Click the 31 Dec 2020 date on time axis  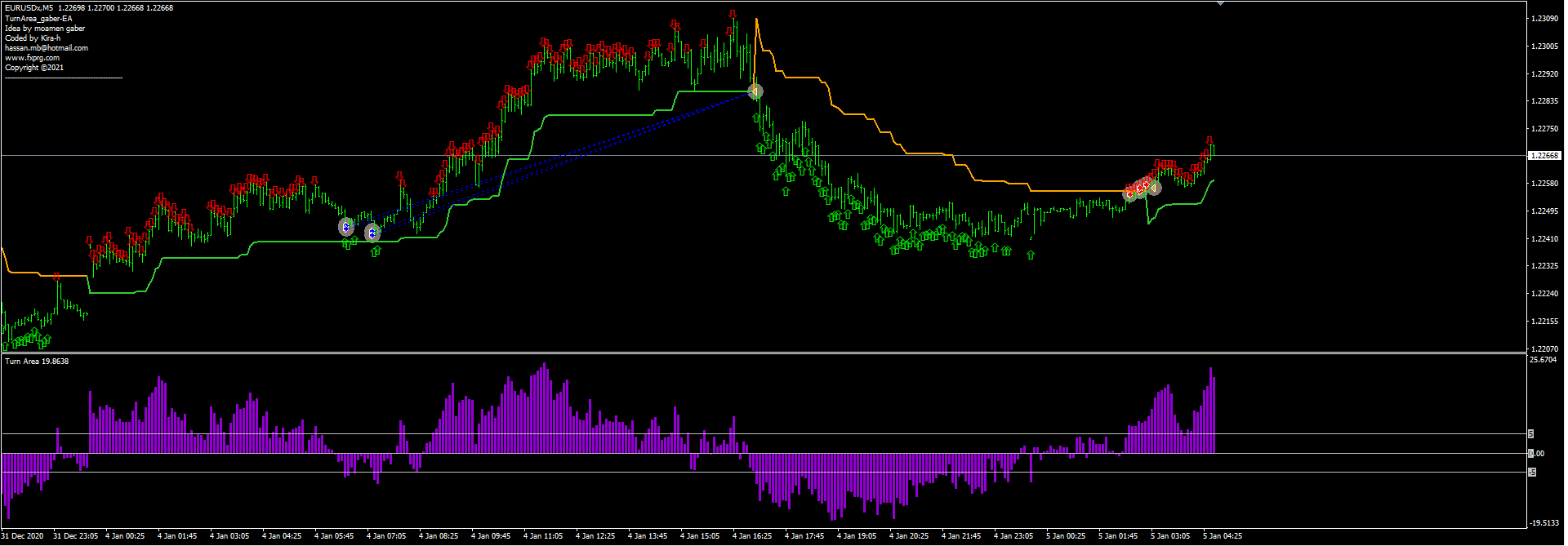click(23, 536)
